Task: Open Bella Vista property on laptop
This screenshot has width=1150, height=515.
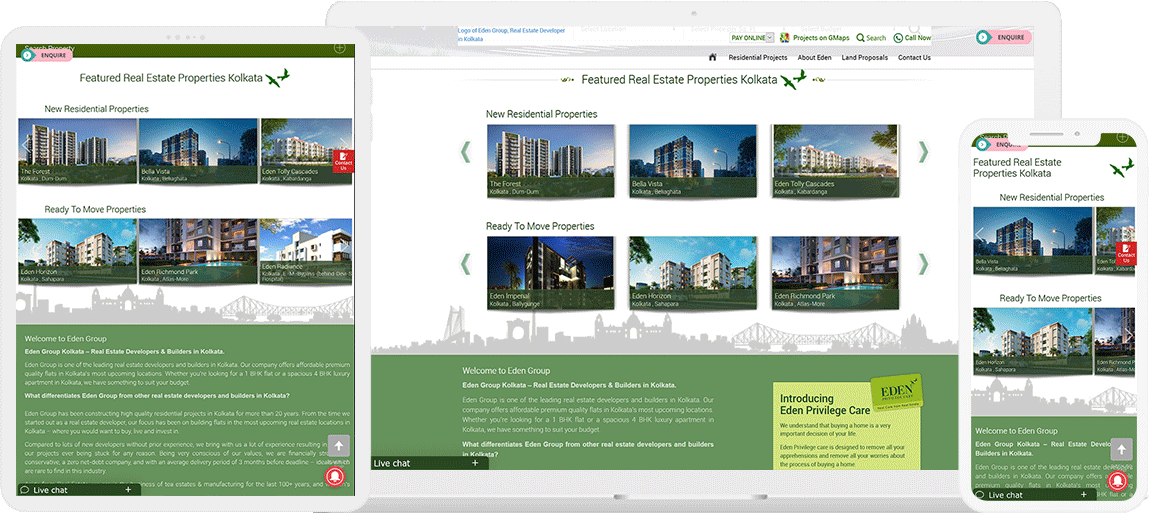Action: tap(692, 161)
